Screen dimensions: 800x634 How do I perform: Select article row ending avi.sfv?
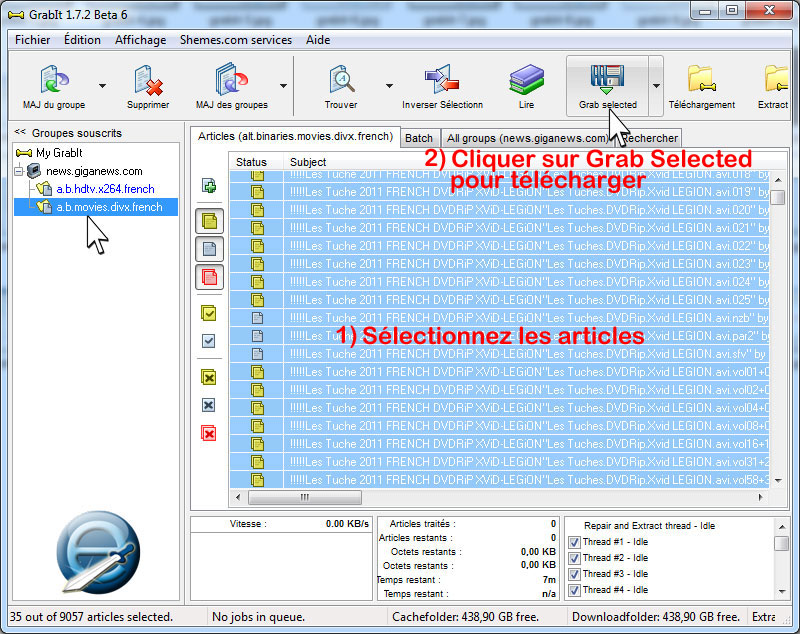(499, 354)
